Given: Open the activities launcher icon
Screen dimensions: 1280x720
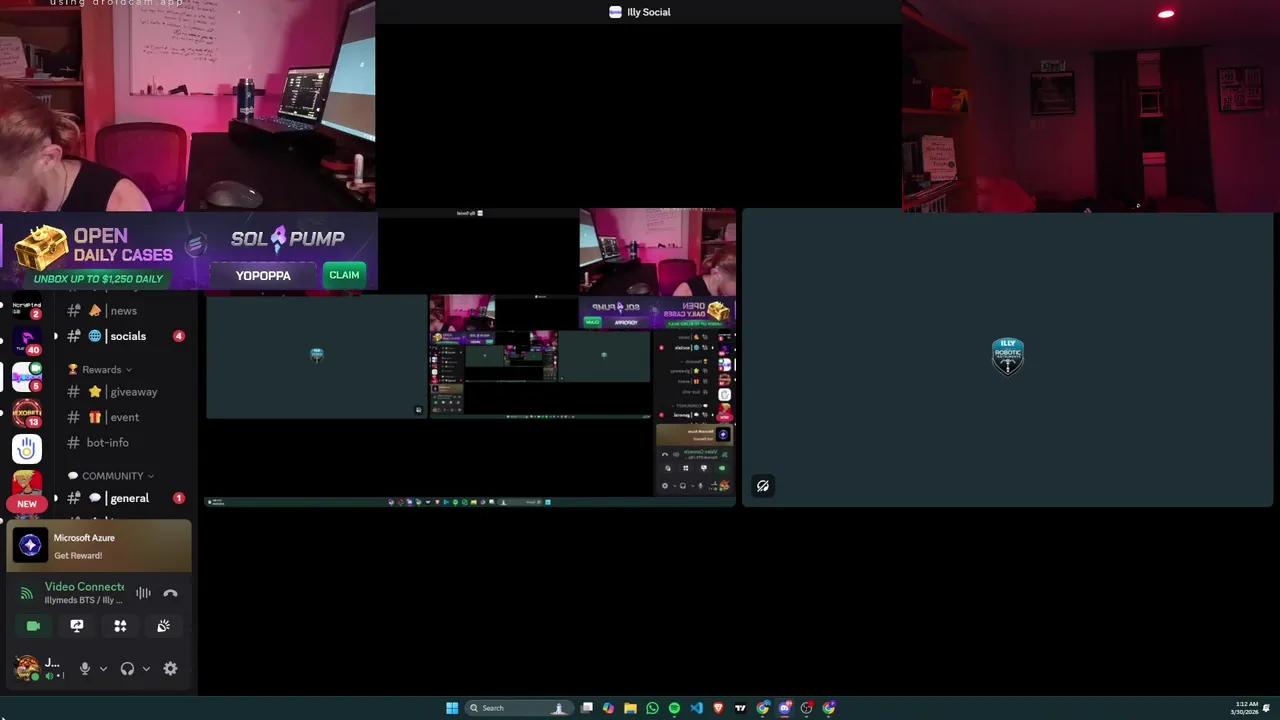Looking at the screenshot, I should (x=120, y=626).
